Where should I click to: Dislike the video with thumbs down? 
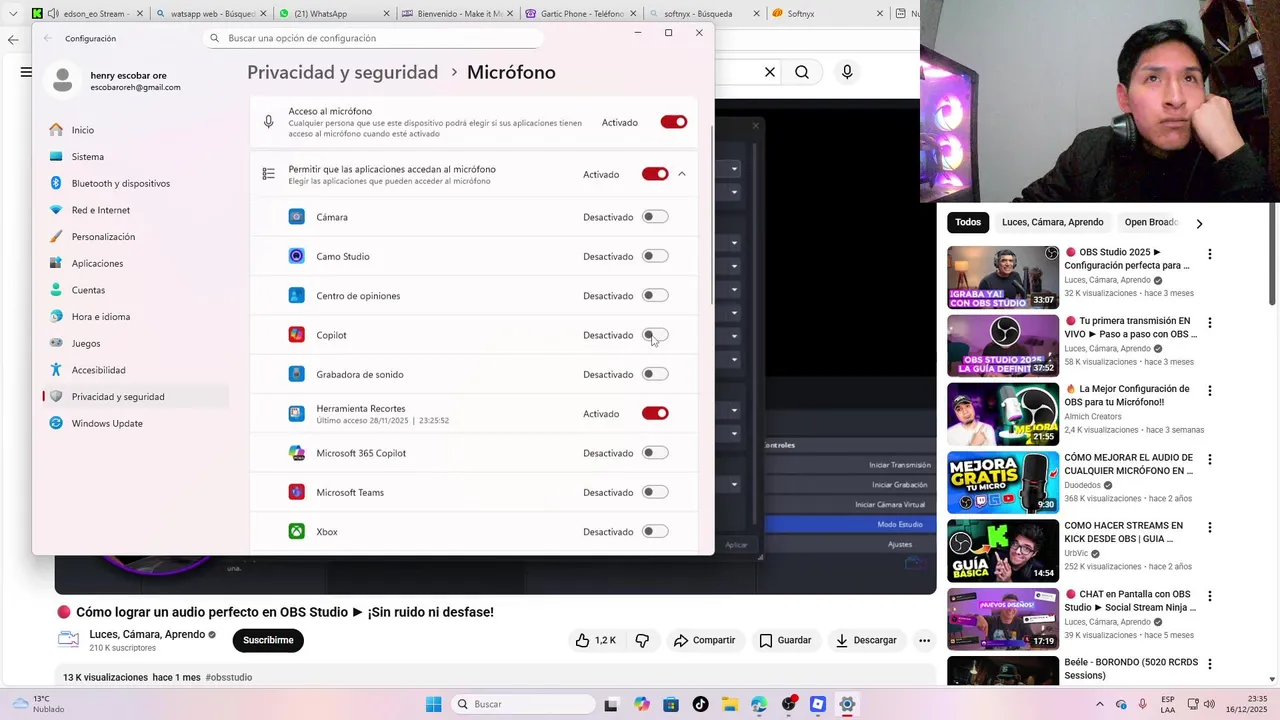point(642,640)
